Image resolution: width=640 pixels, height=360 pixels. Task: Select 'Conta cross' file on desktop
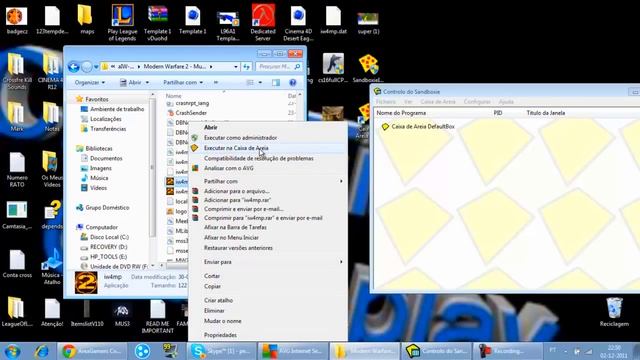(x=17, y=264)
